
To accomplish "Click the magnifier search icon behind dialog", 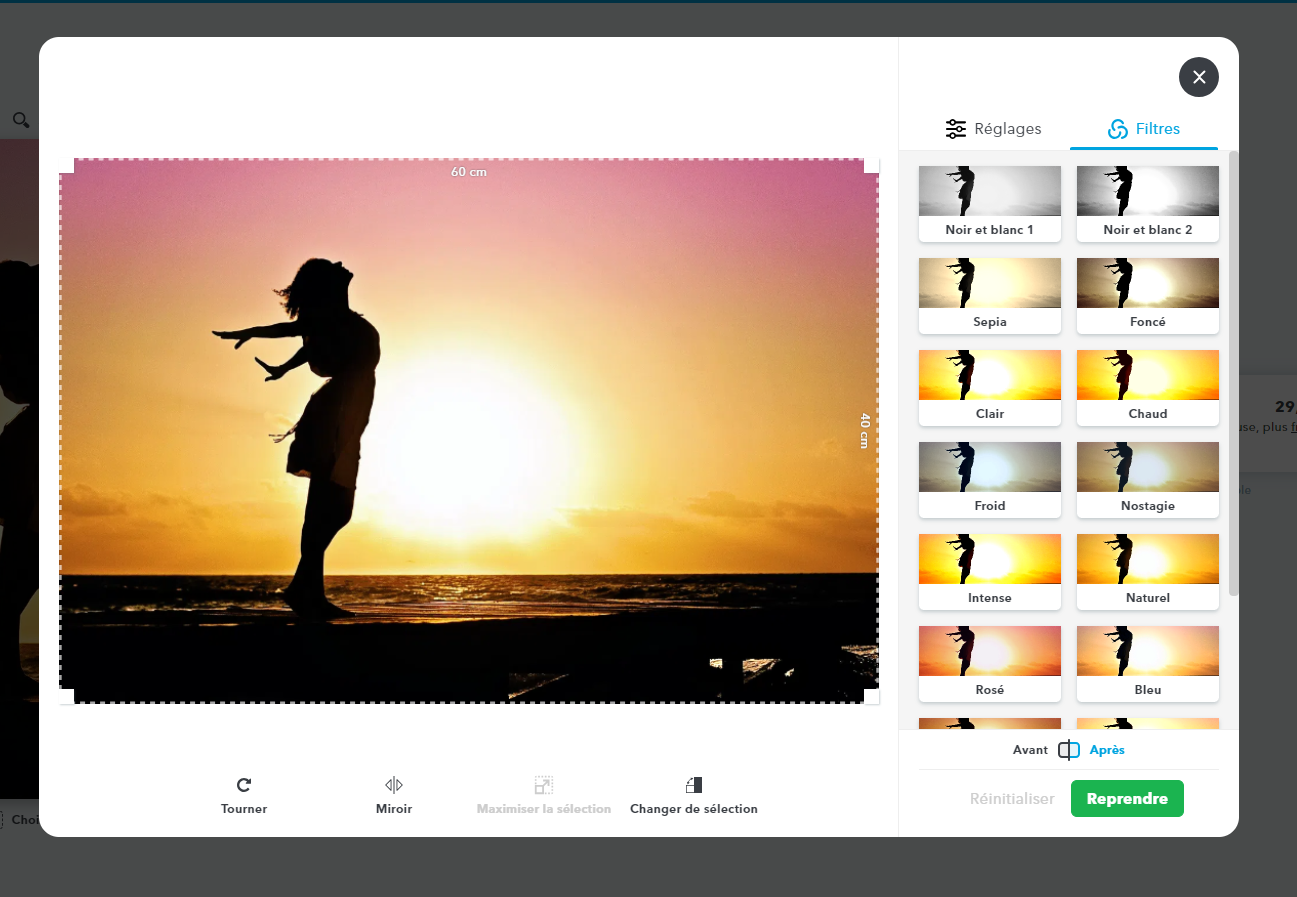I will tap(20, 120).
